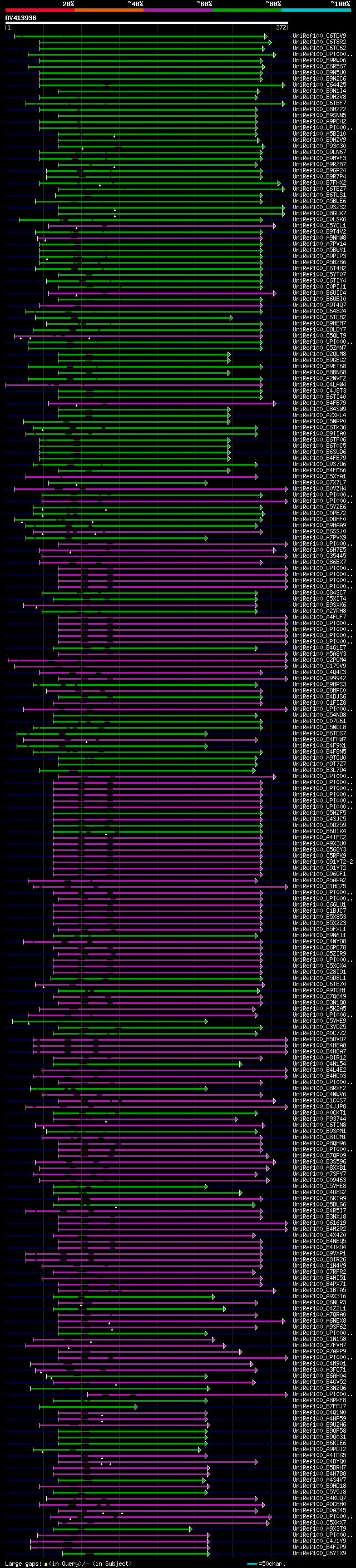The height and width of the screenshot is (1568, 356).
Task: Click the query end position 372
Action: (280, 27)
